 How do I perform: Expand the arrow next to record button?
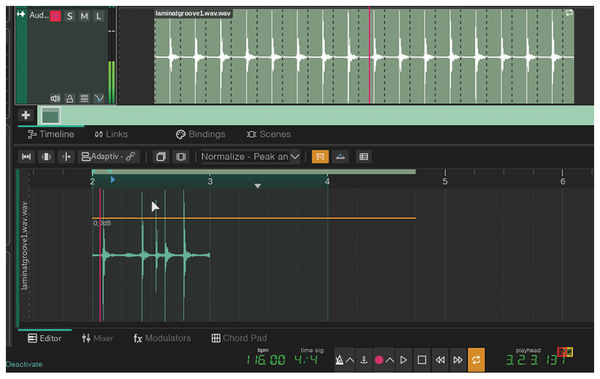click(x=390, y=360)
